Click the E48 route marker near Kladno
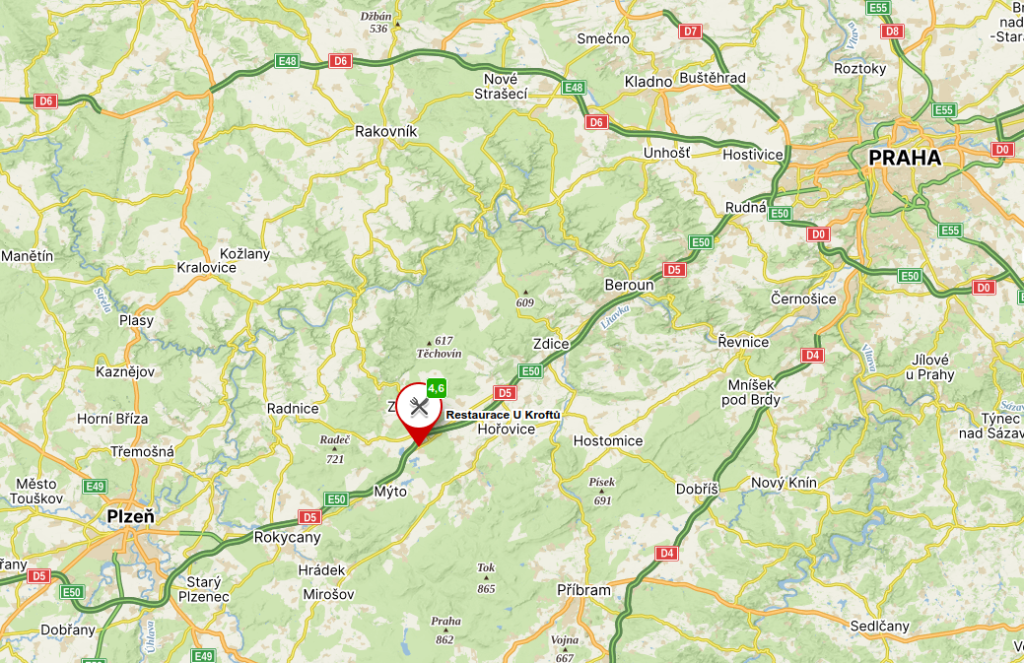The height and width of the screenshot is (663, 1024). coord(573,88)
